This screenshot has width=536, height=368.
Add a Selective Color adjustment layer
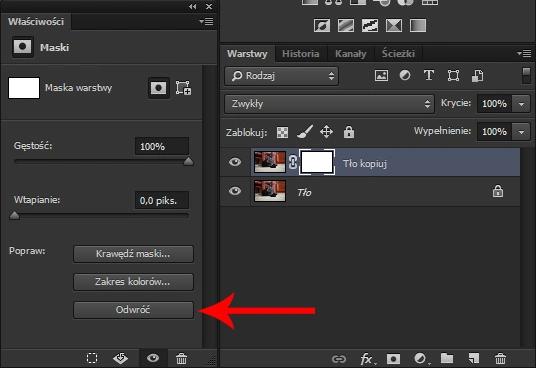click(394, 25)
